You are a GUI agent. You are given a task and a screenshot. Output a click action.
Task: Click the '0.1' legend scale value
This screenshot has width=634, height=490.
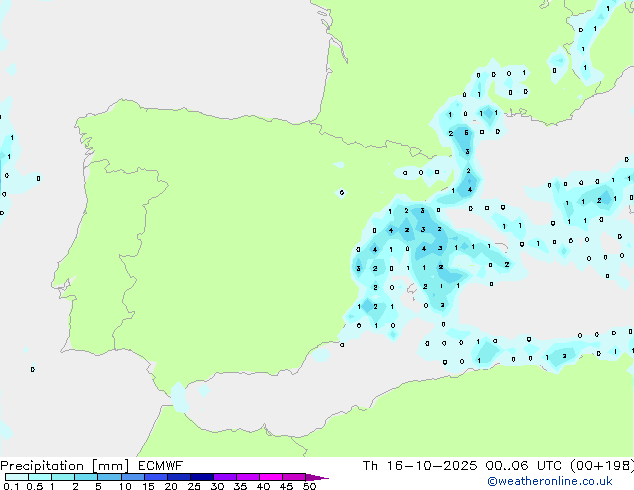[x=11, y=486]
